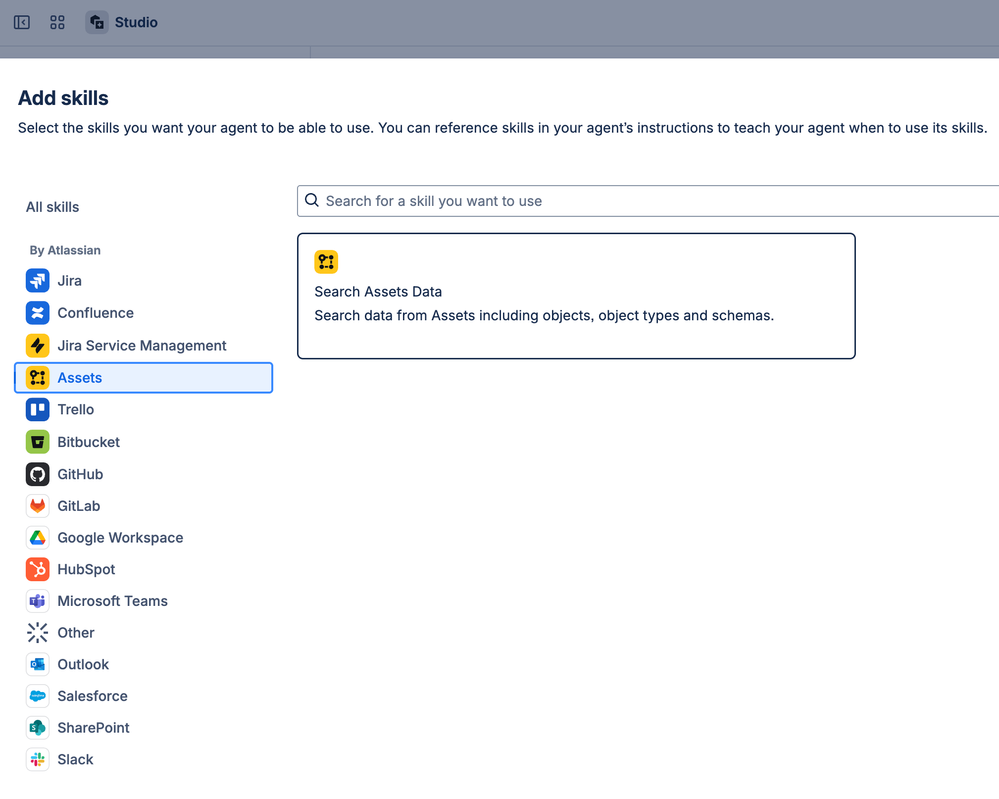
Task: Click the Other category spark icon
Action: [x=38, y=633]
